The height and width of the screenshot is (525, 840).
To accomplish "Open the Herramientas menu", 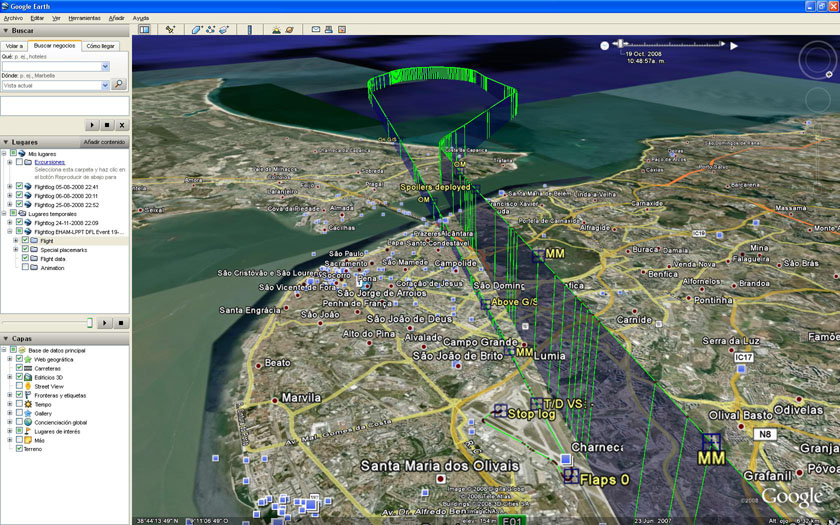I will [x=84, y=18].
